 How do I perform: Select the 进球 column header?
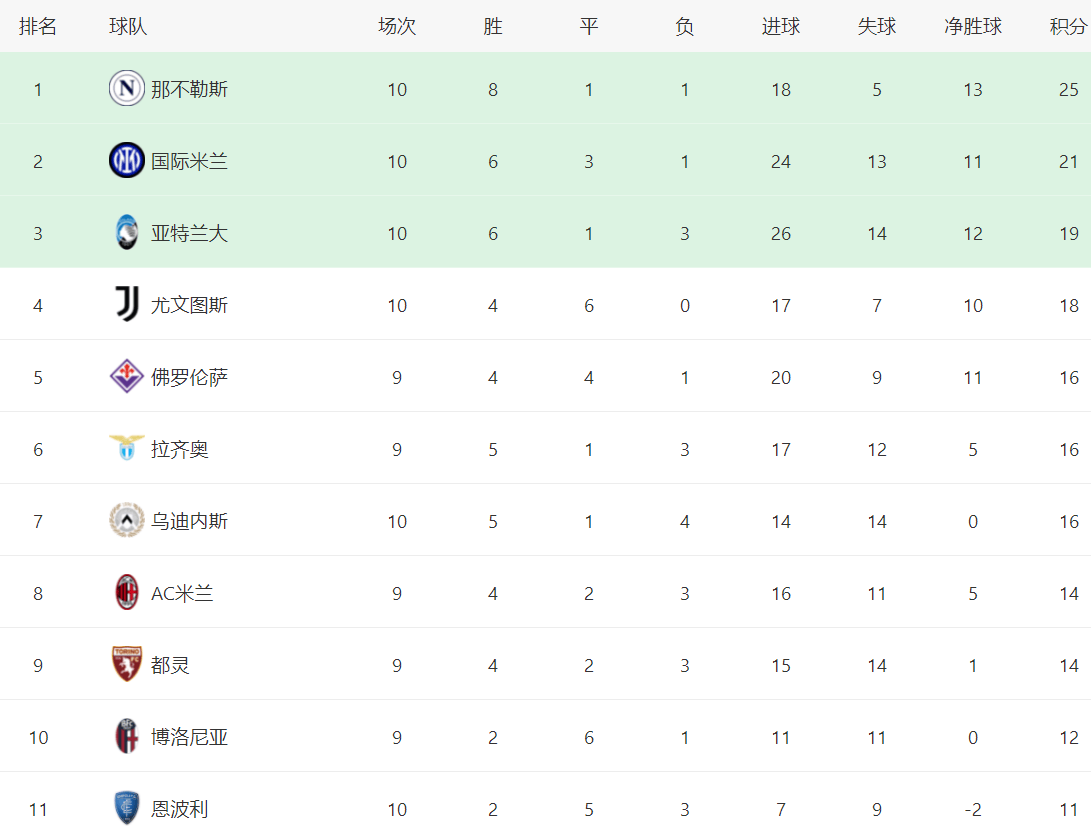[x=781, y=26]
